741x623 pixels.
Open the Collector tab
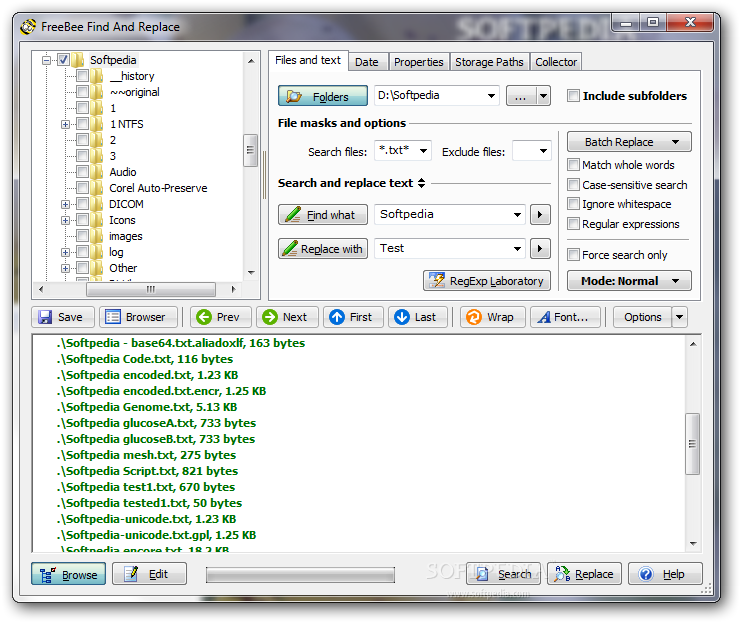556,62
